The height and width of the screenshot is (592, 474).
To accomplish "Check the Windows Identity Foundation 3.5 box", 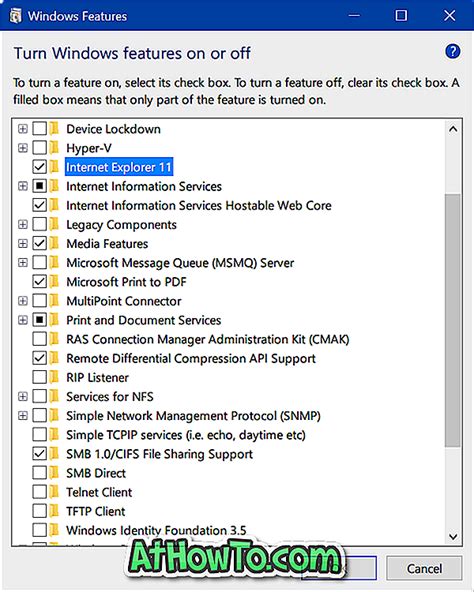I will coord(40,530).
